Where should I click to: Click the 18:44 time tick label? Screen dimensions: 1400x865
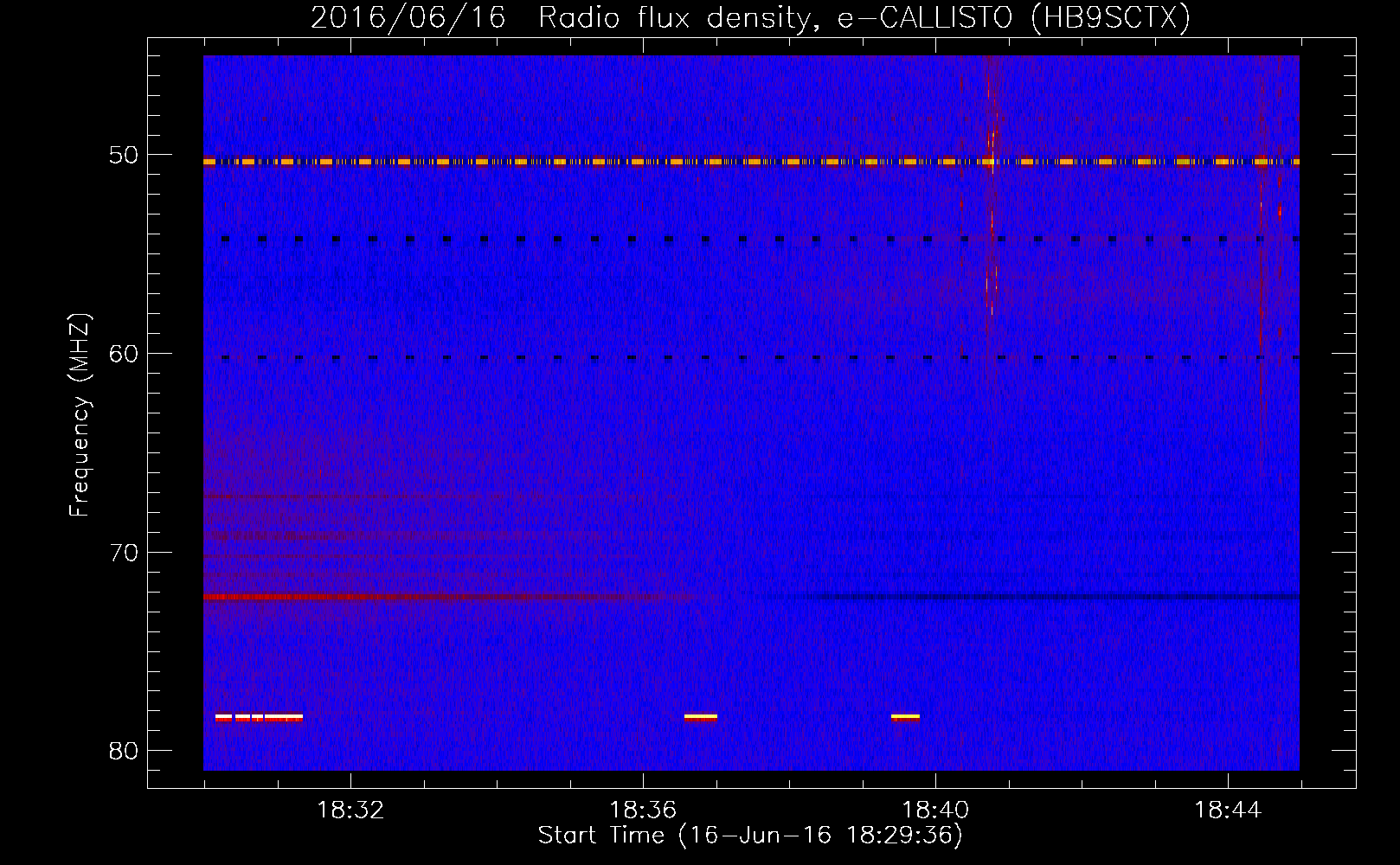coord(1228,811)
